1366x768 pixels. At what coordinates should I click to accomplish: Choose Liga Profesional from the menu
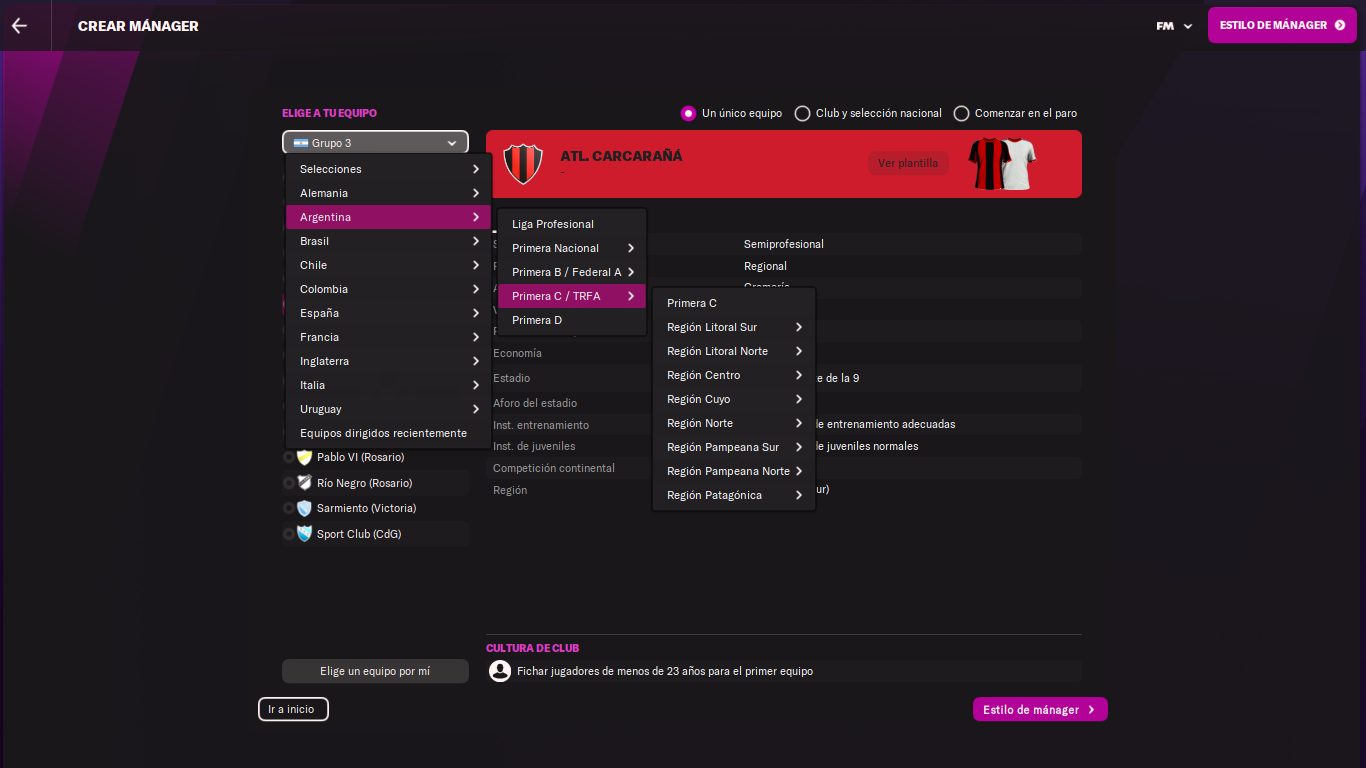click(553, 224)
